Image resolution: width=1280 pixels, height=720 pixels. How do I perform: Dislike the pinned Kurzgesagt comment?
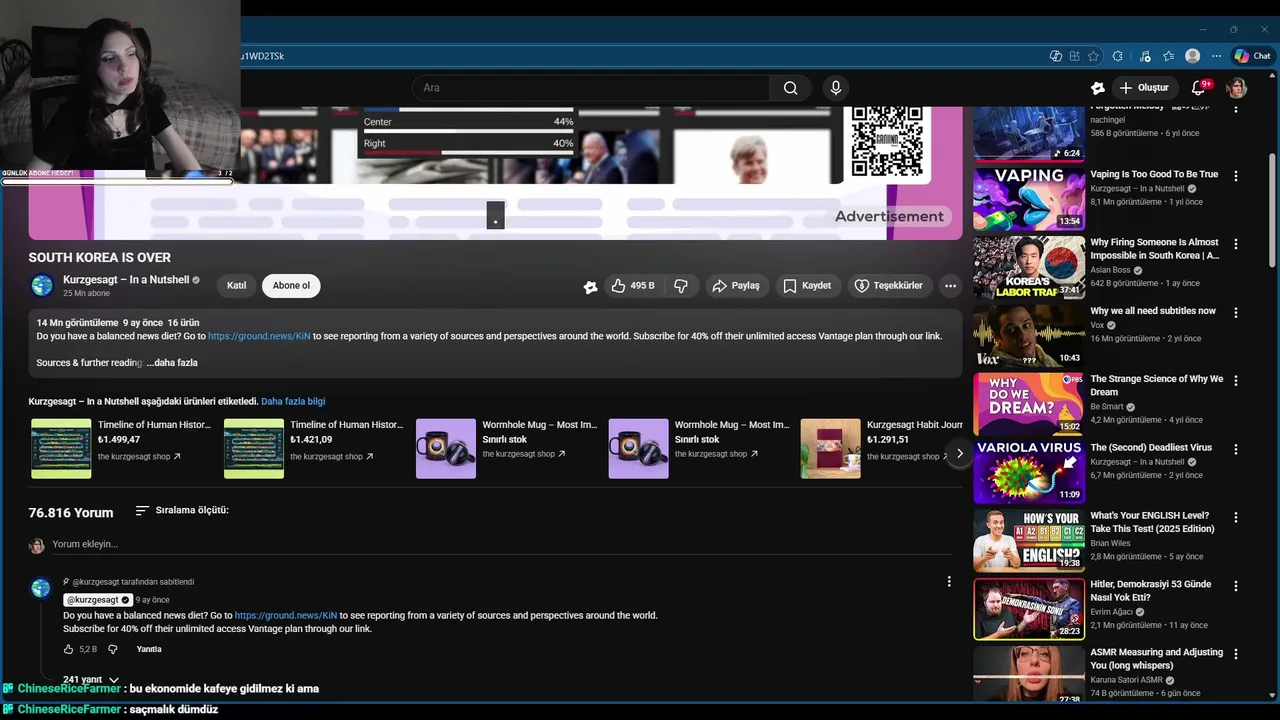tap(112, 649)
